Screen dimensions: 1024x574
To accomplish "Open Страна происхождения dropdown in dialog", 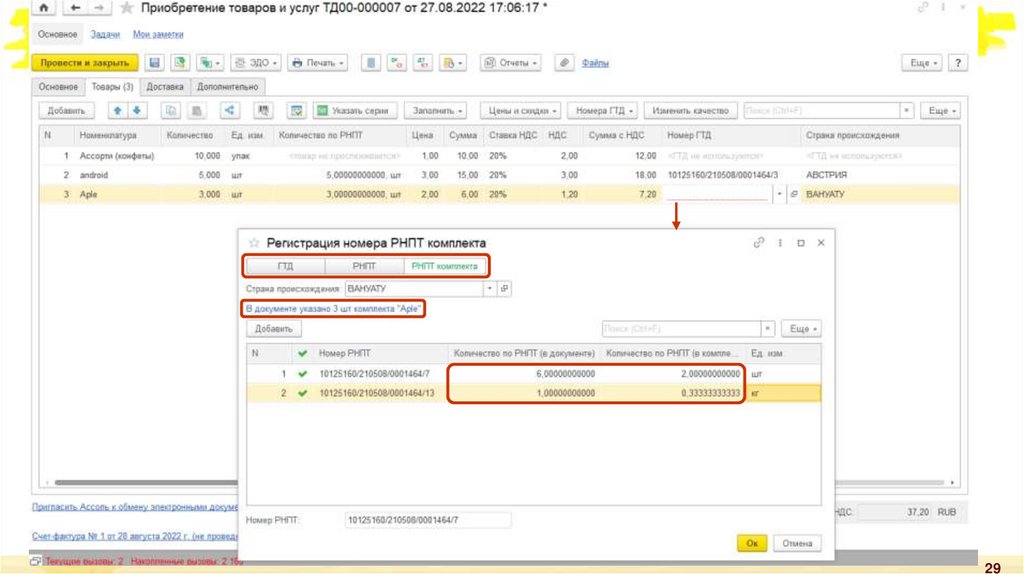I will point(489,288).
